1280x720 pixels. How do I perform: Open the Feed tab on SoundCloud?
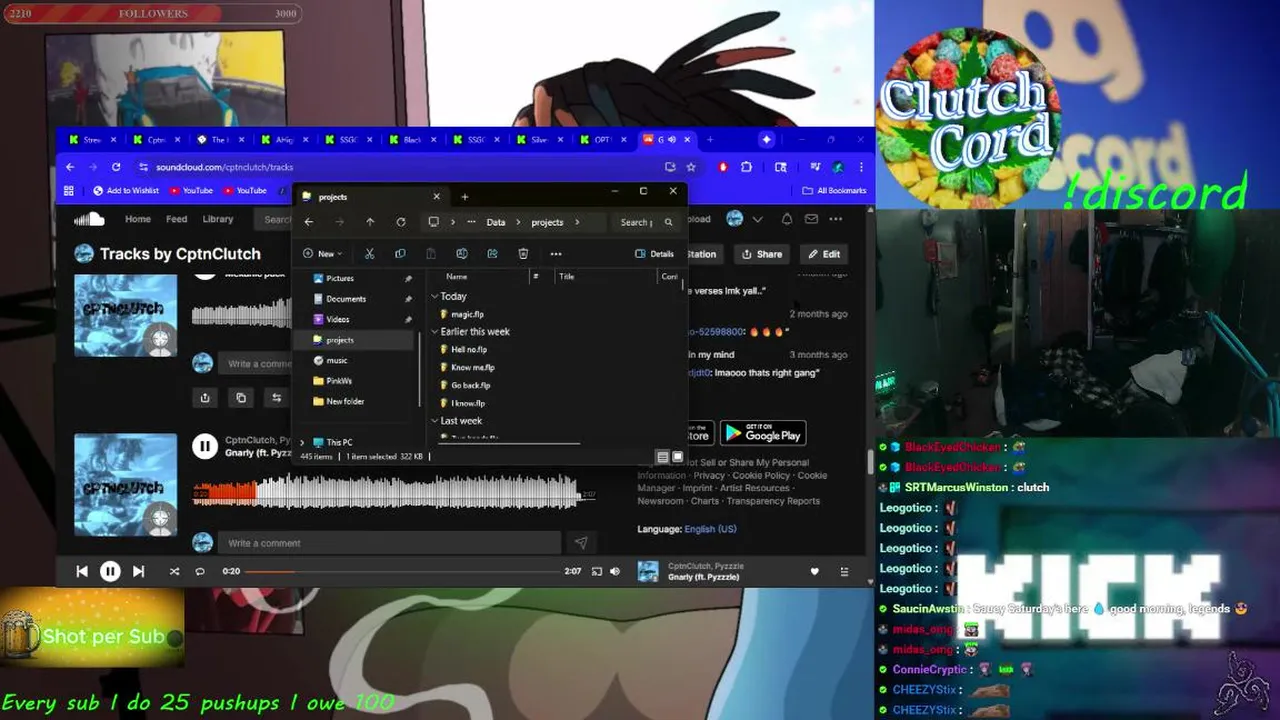click(x=177, y=219)
